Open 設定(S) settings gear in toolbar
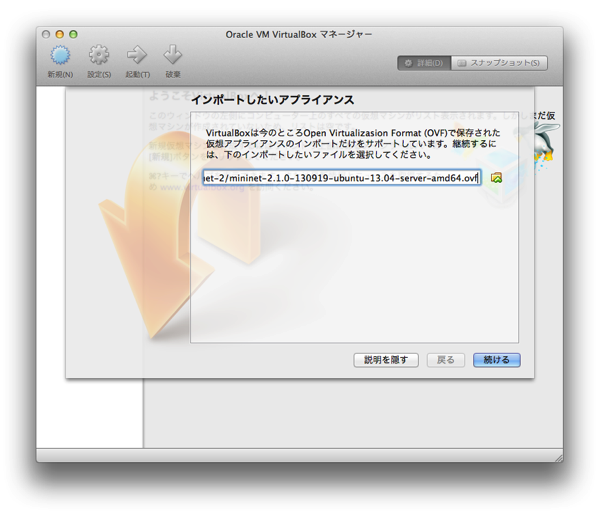Image resolution: width=600 pixels, height=511 pixels. (99, 56)
